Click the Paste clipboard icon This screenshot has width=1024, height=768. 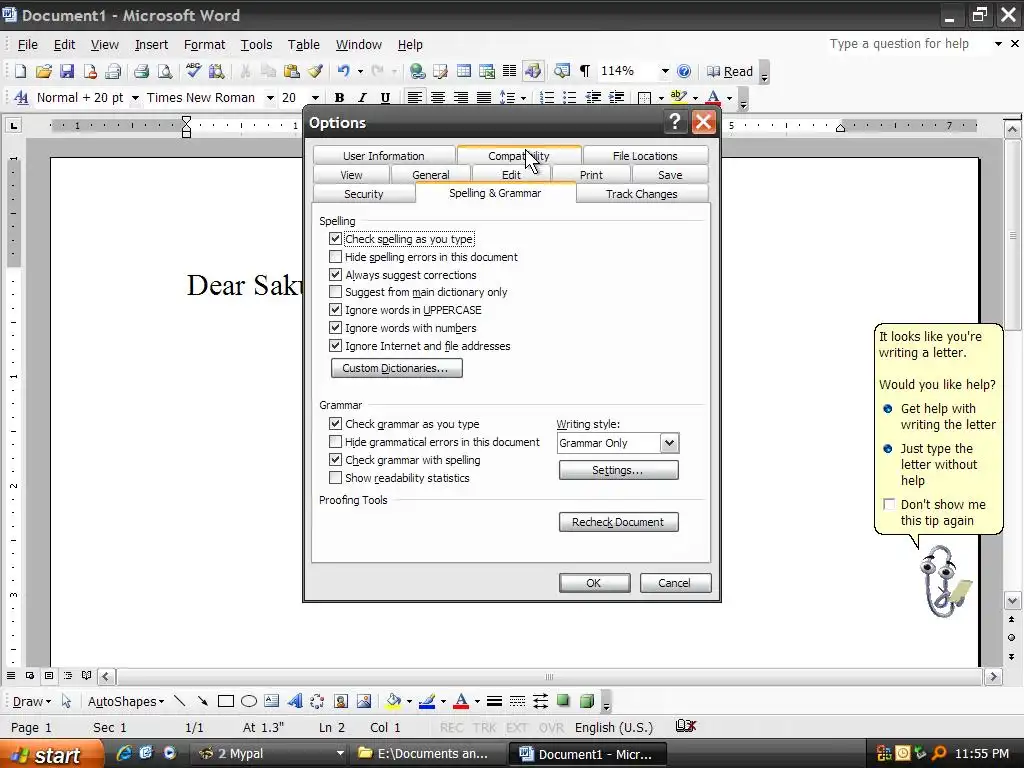pos(292,71)
